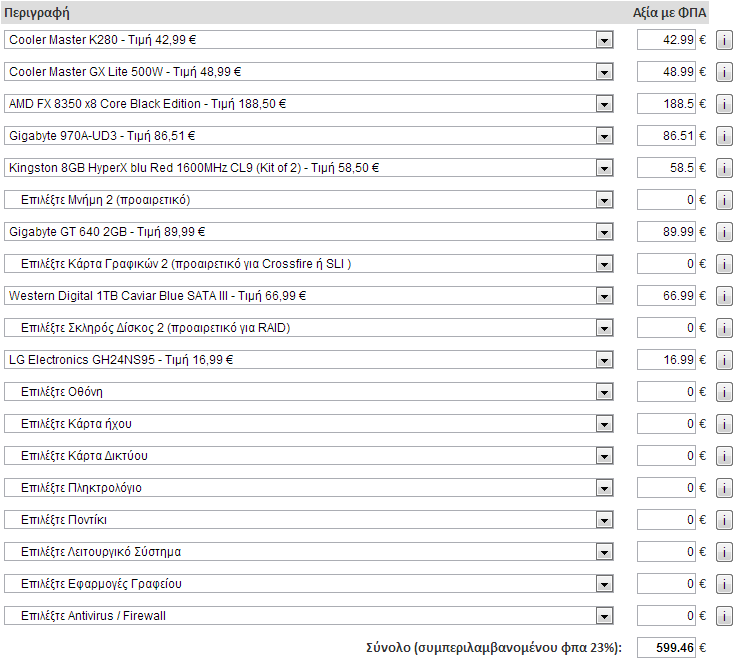Open Επιλέξτε Λειτουργικό Σύστημα dropdown
Viewport: 743px width, 665px height.
tap(308, 552)
